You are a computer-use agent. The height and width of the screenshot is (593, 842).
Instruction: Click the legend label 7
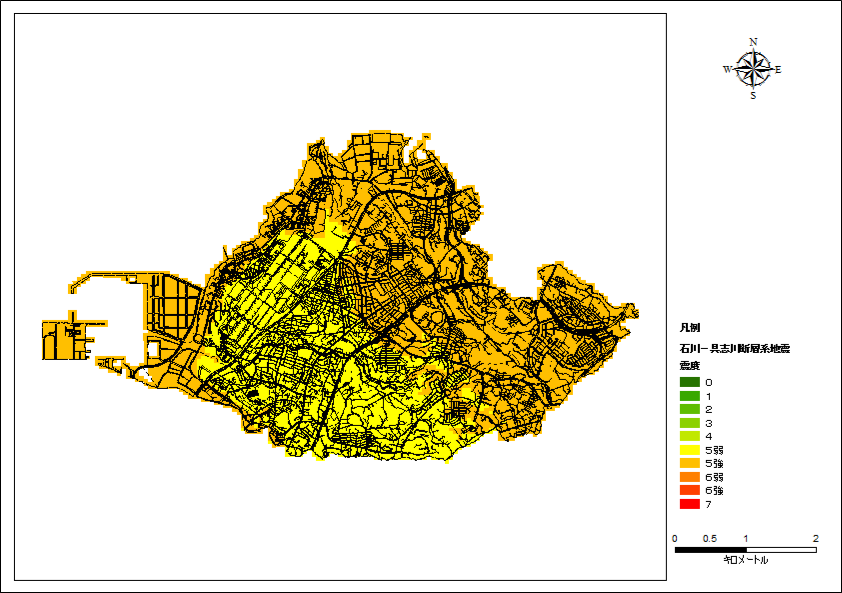click(x=708, y=504)
